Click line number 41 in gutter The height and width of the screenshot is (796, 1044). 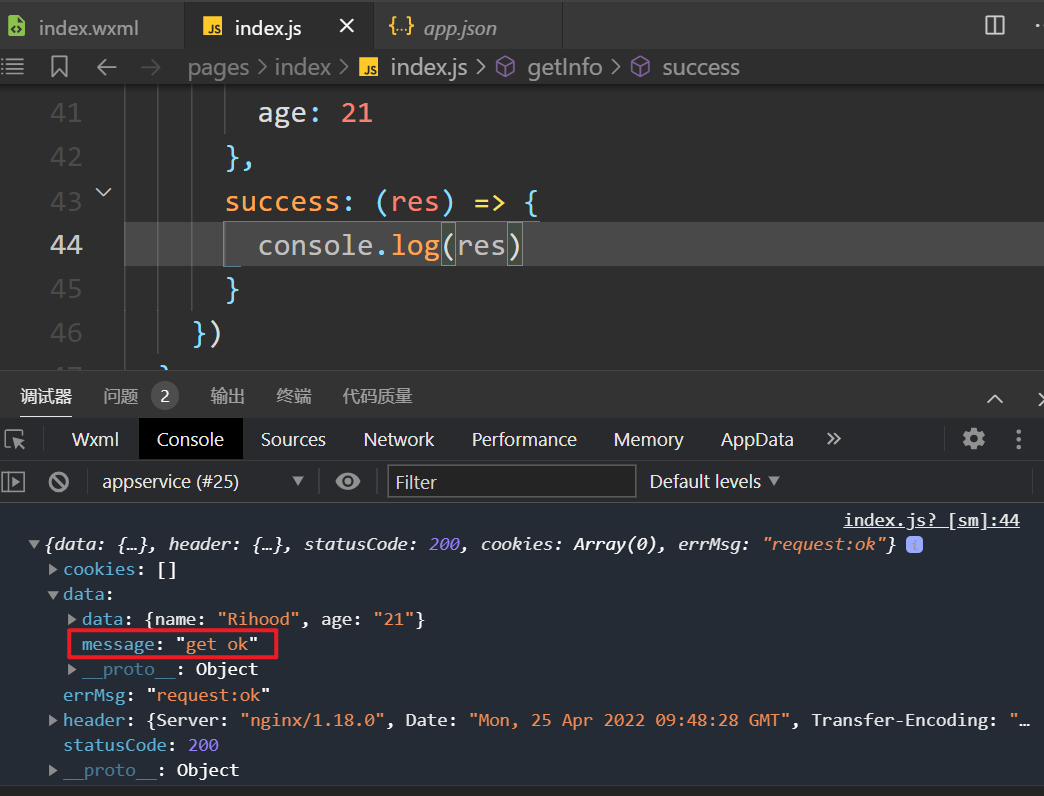[66, 113]
